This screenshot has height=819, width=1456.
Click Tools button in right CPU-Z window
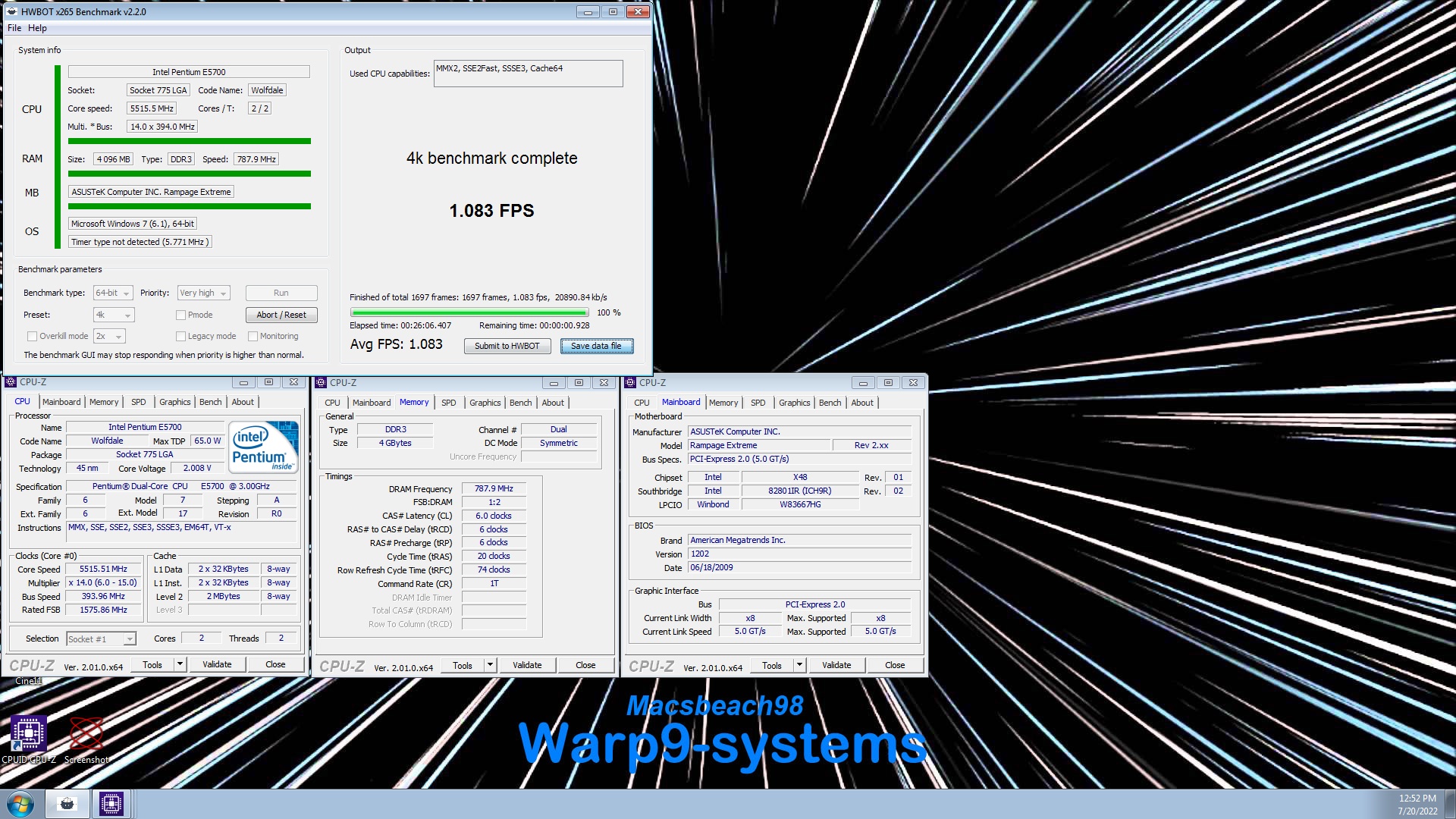772,665
